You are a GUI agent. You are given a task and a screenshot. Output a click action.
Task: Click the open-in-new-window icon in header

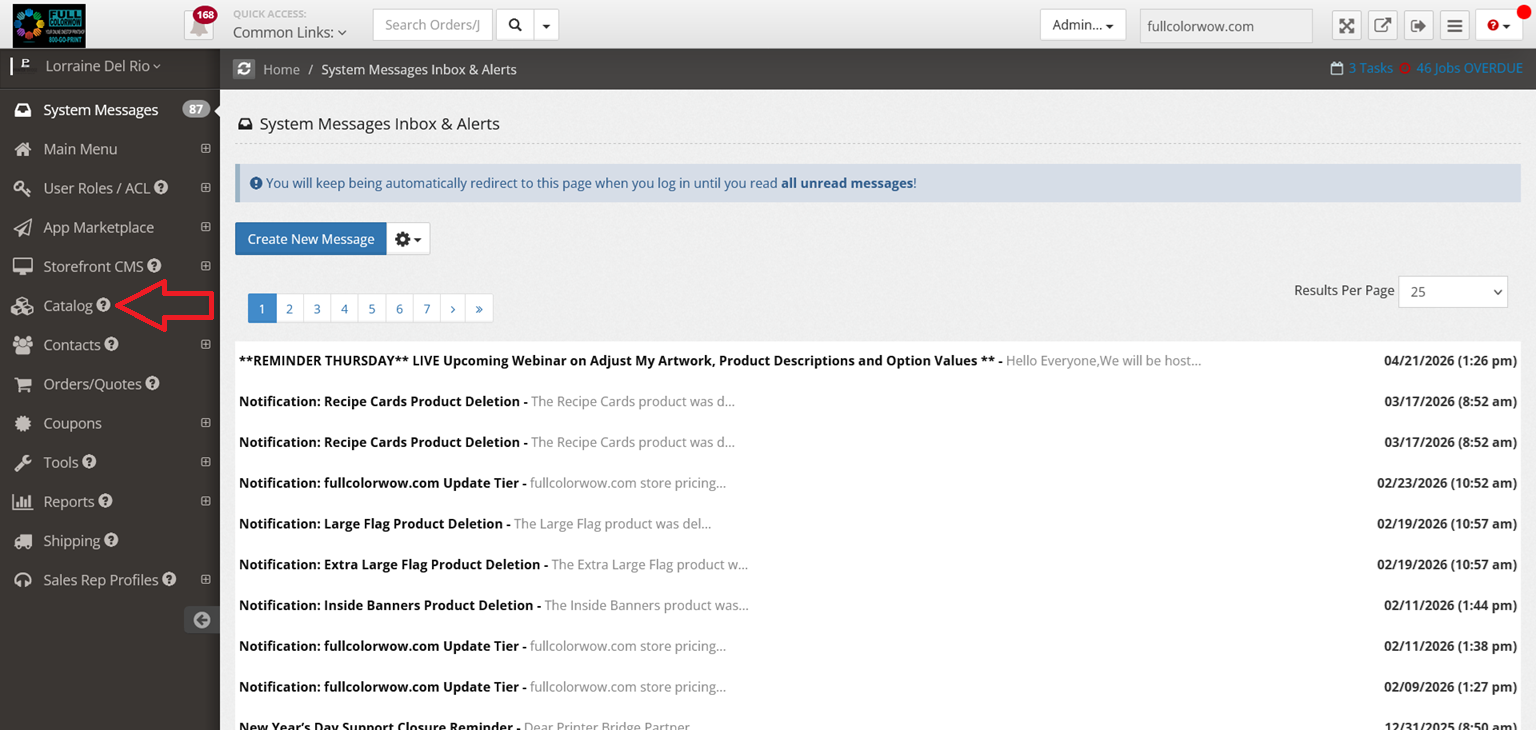point(1383,26)
